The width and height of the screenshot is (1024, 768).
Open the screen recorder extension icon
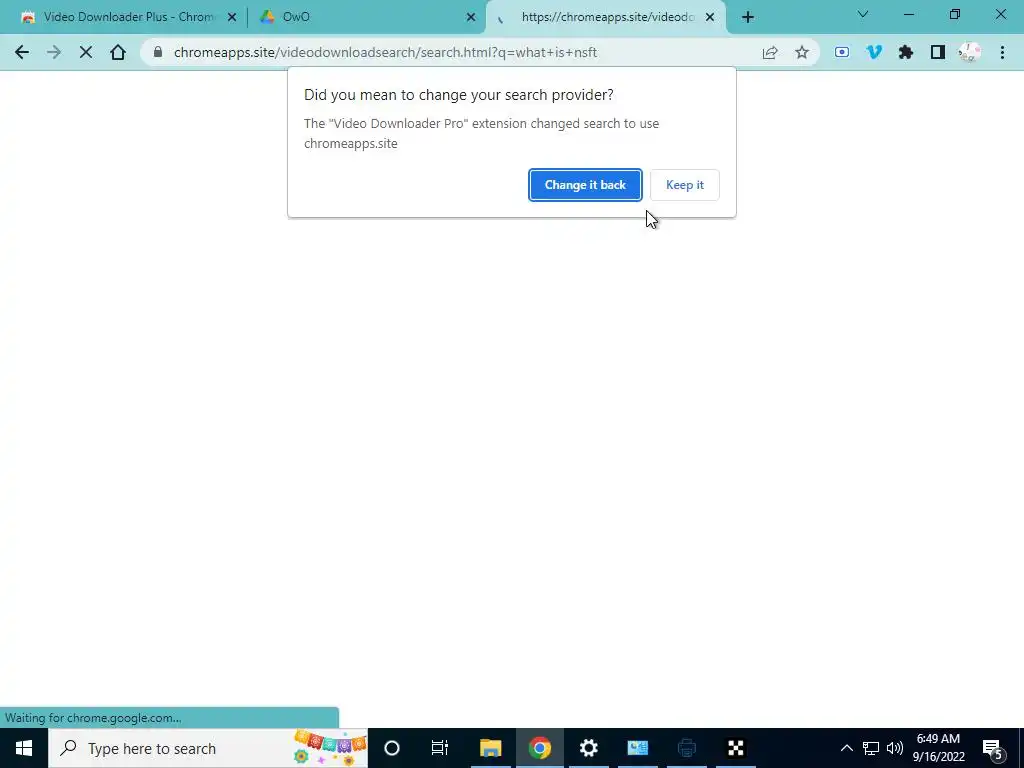tap(842, 52)
